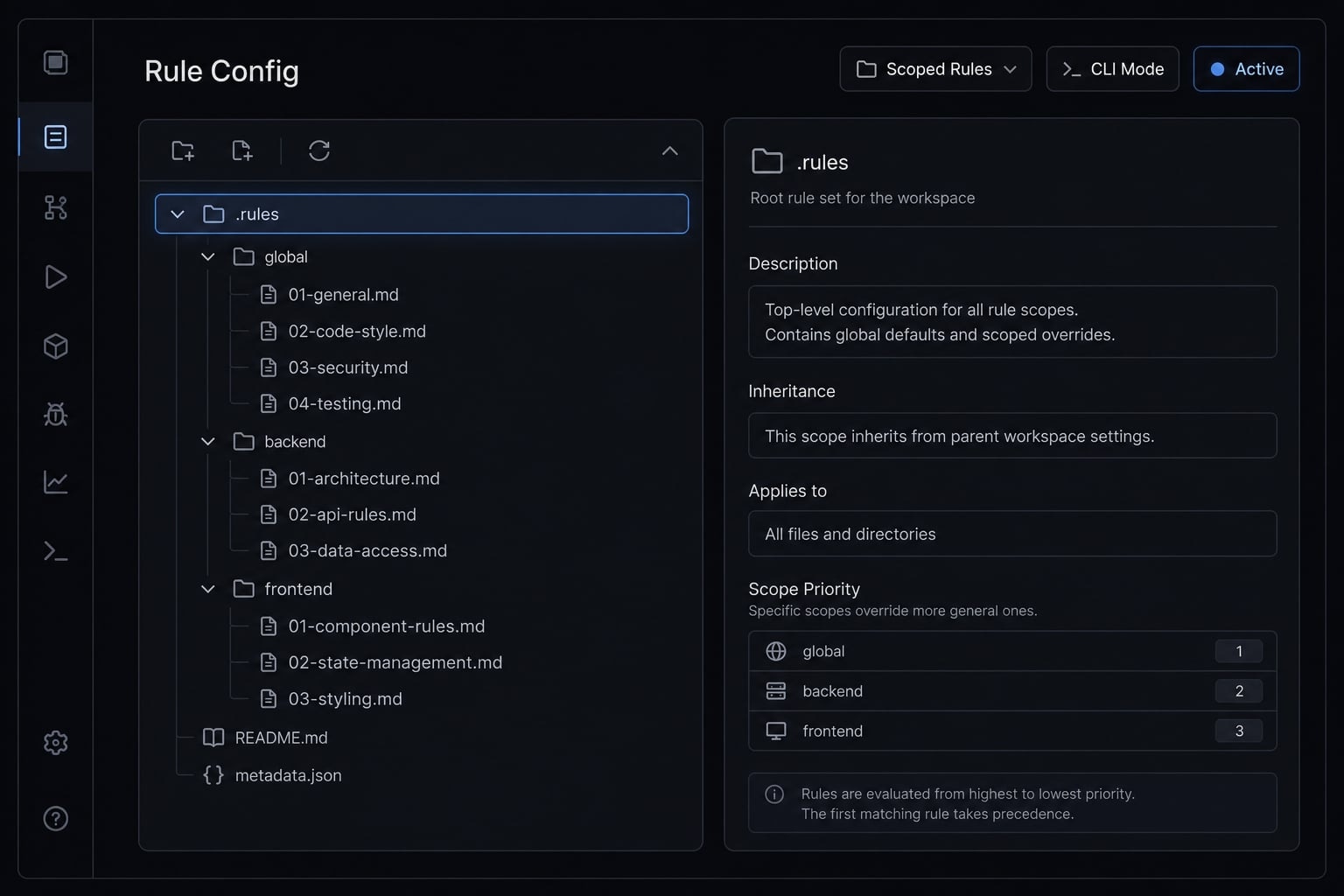Click the braces icon beside metadata.json
Viewport: 1344px width, 896px height.
(213, 775)
